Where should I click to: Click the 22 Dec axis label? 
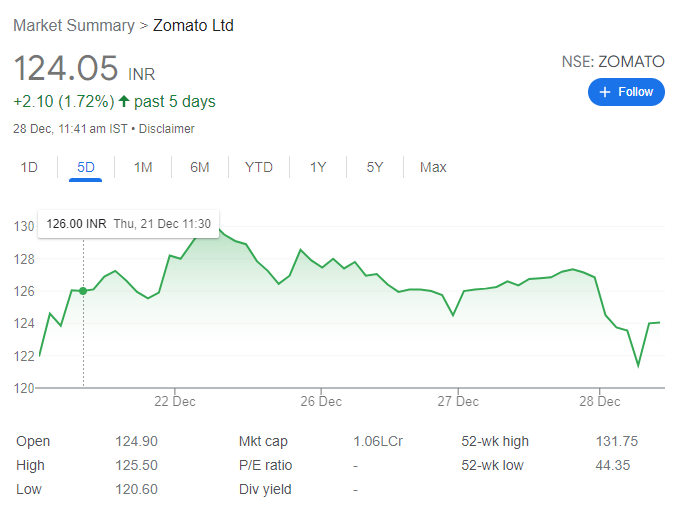coord(175,402)
